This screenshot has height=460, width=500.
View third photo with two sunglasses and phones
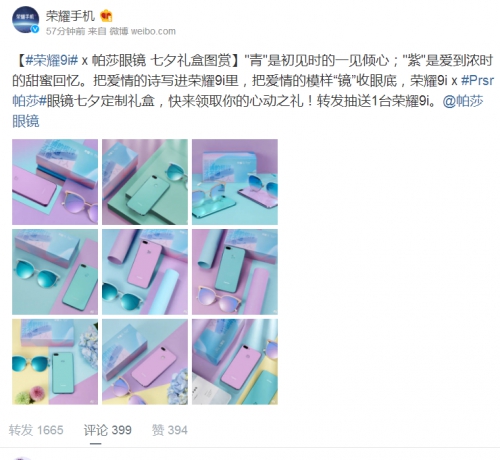[x=235, y=182]
